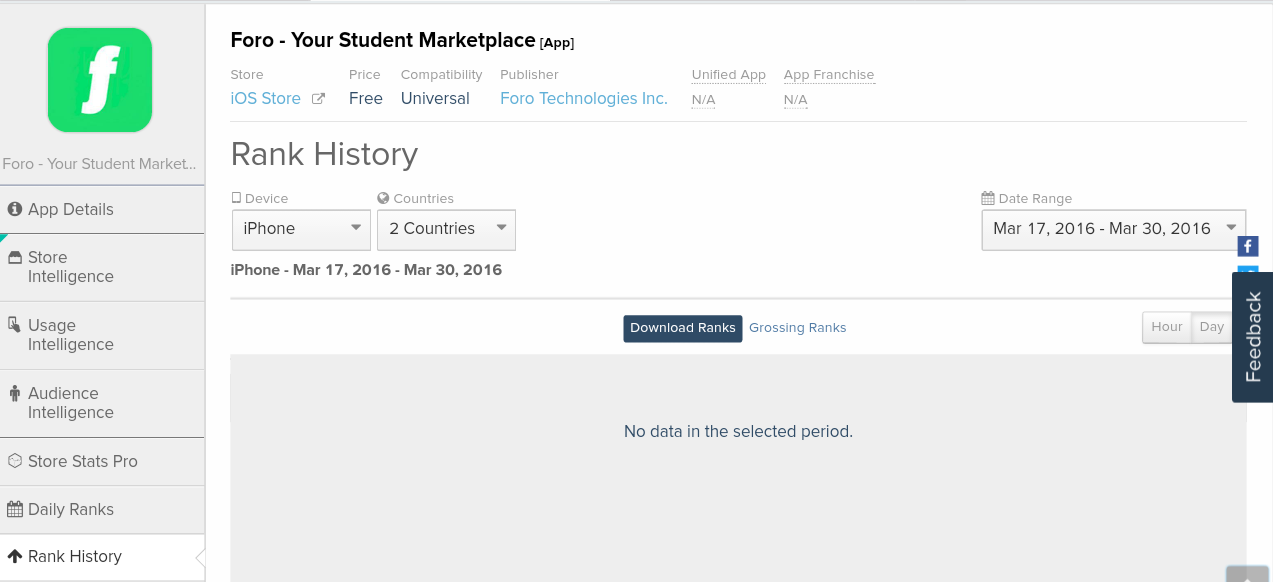Screen dimensions: 1273x582
Task: Click the Facebook share icon
Action: point(1247,246)
